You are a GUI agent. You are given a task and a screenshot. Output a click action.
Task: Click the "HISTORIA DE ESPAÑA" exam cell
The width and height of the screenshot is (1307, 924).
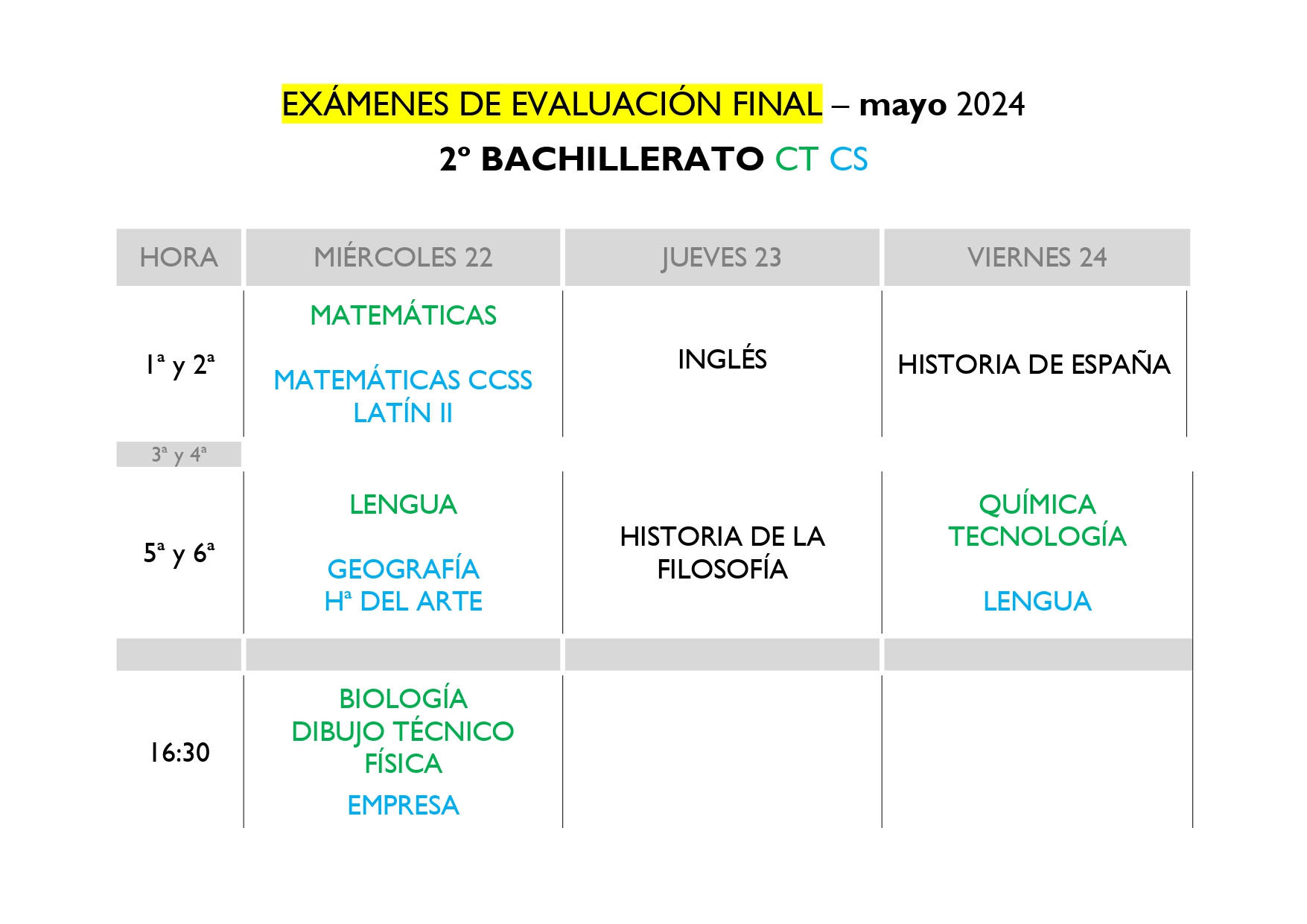[x=1034, y=365]
